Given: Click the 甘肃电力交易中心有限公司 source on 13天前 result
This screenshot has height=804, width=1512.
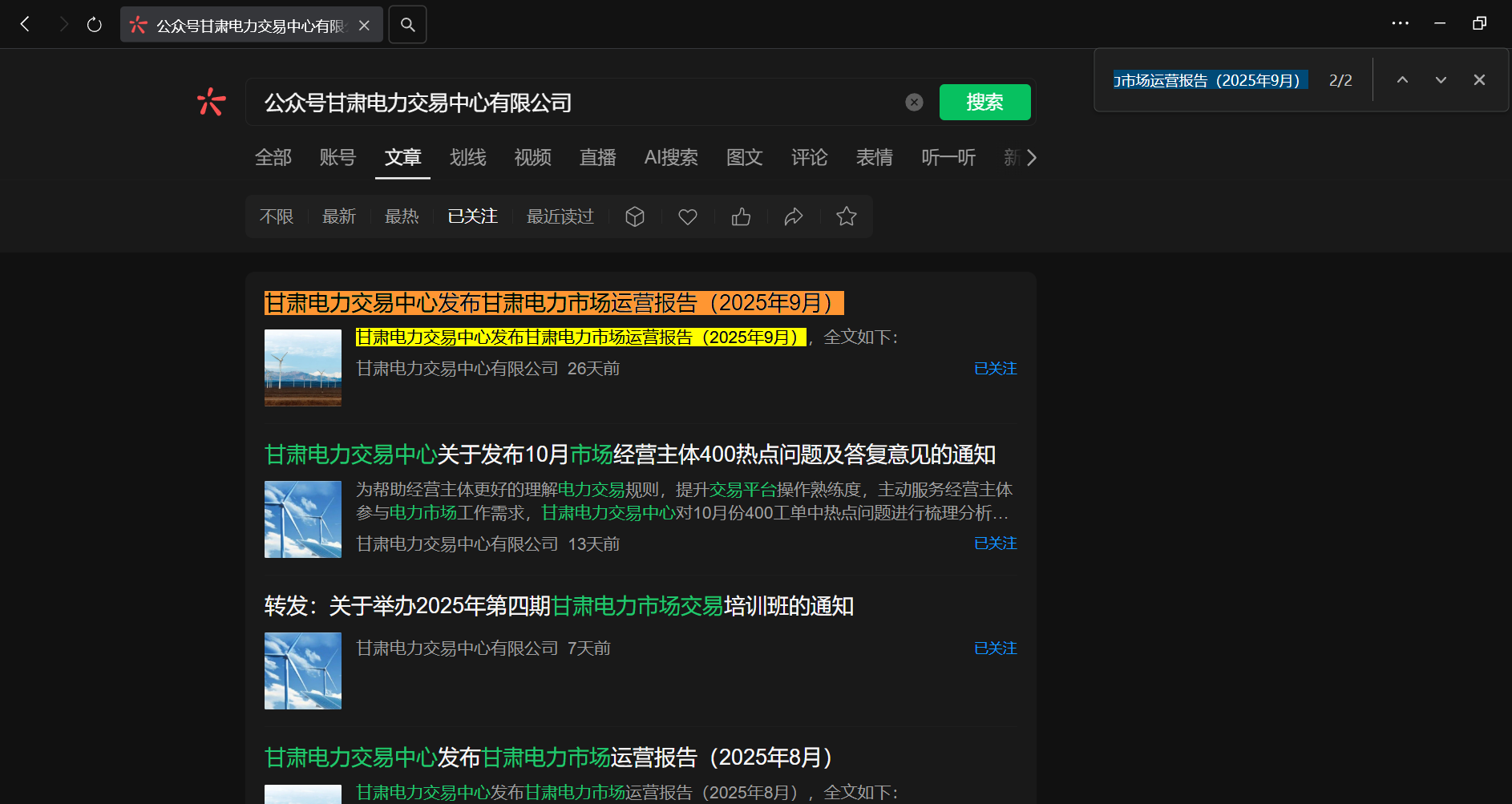Looking at the screenshot, I should point(457,544).
